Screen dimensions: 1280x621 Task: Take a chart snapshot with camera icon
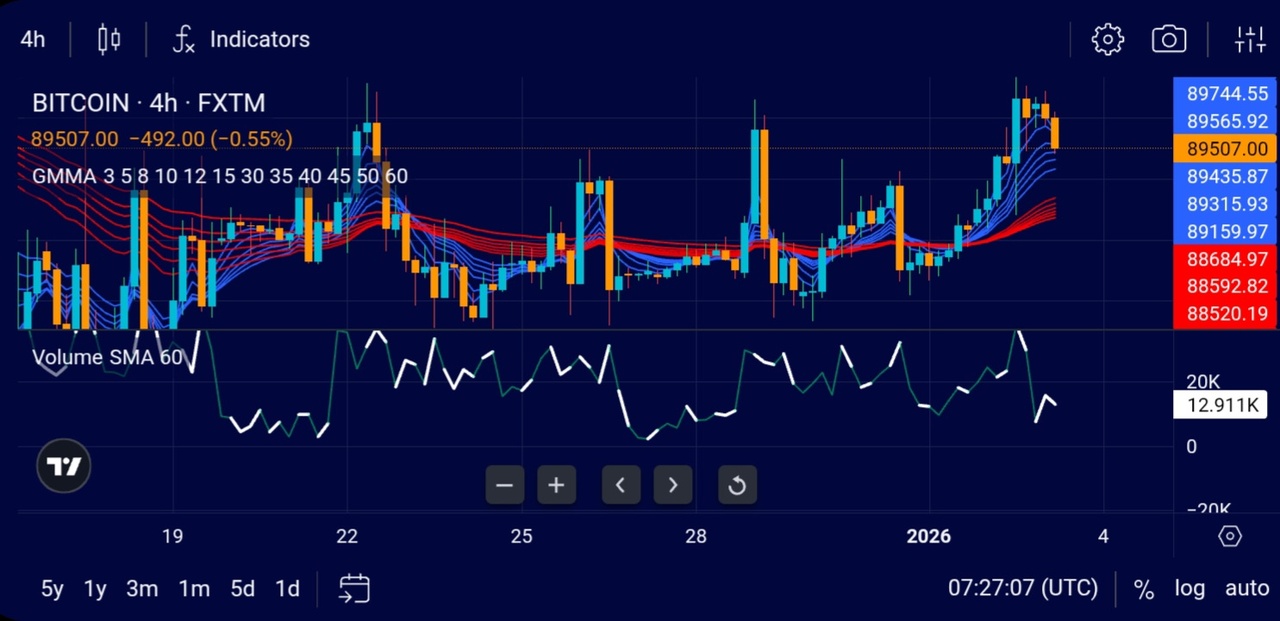[x=1168, y=40]
